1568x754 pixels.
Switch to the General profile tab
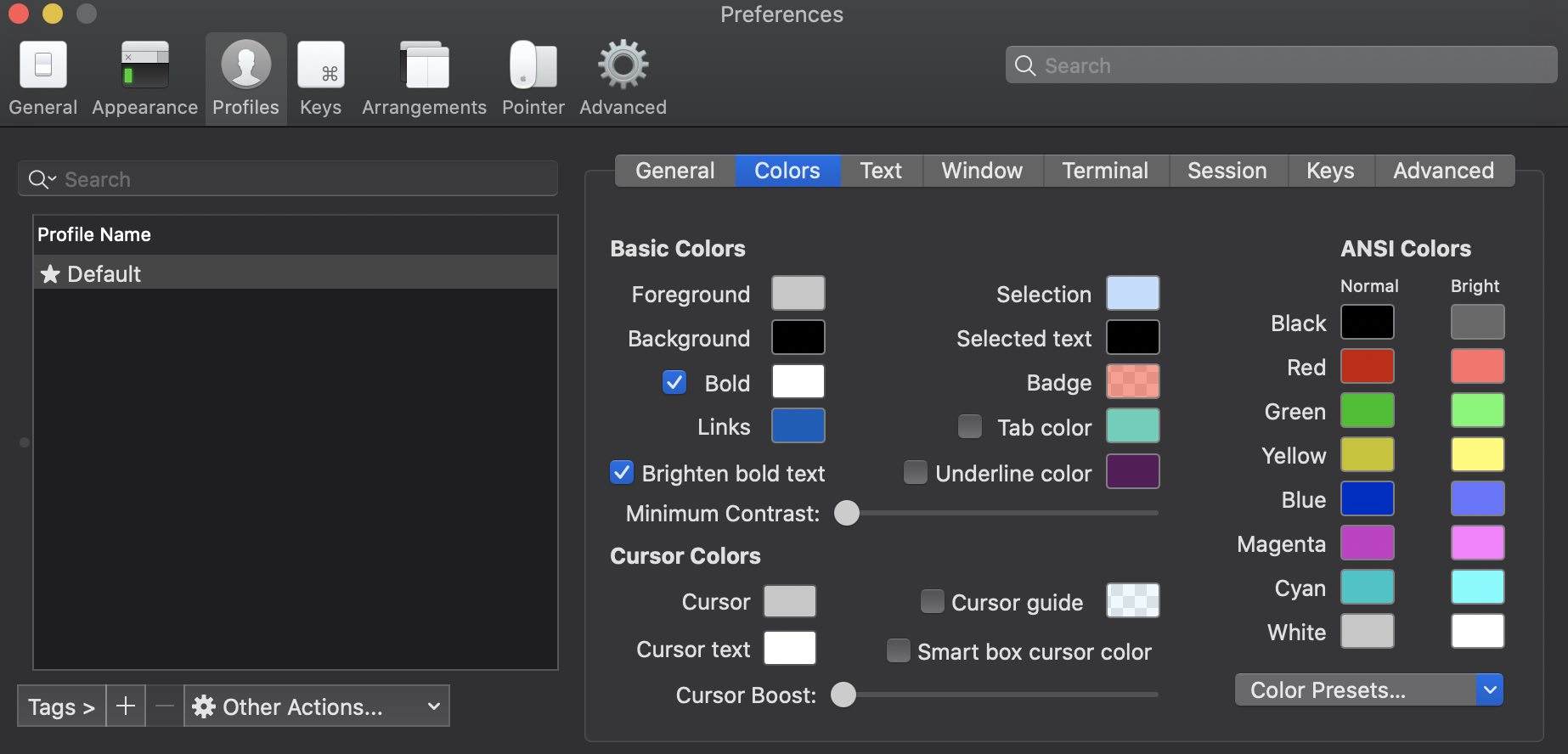click(675, 171)
